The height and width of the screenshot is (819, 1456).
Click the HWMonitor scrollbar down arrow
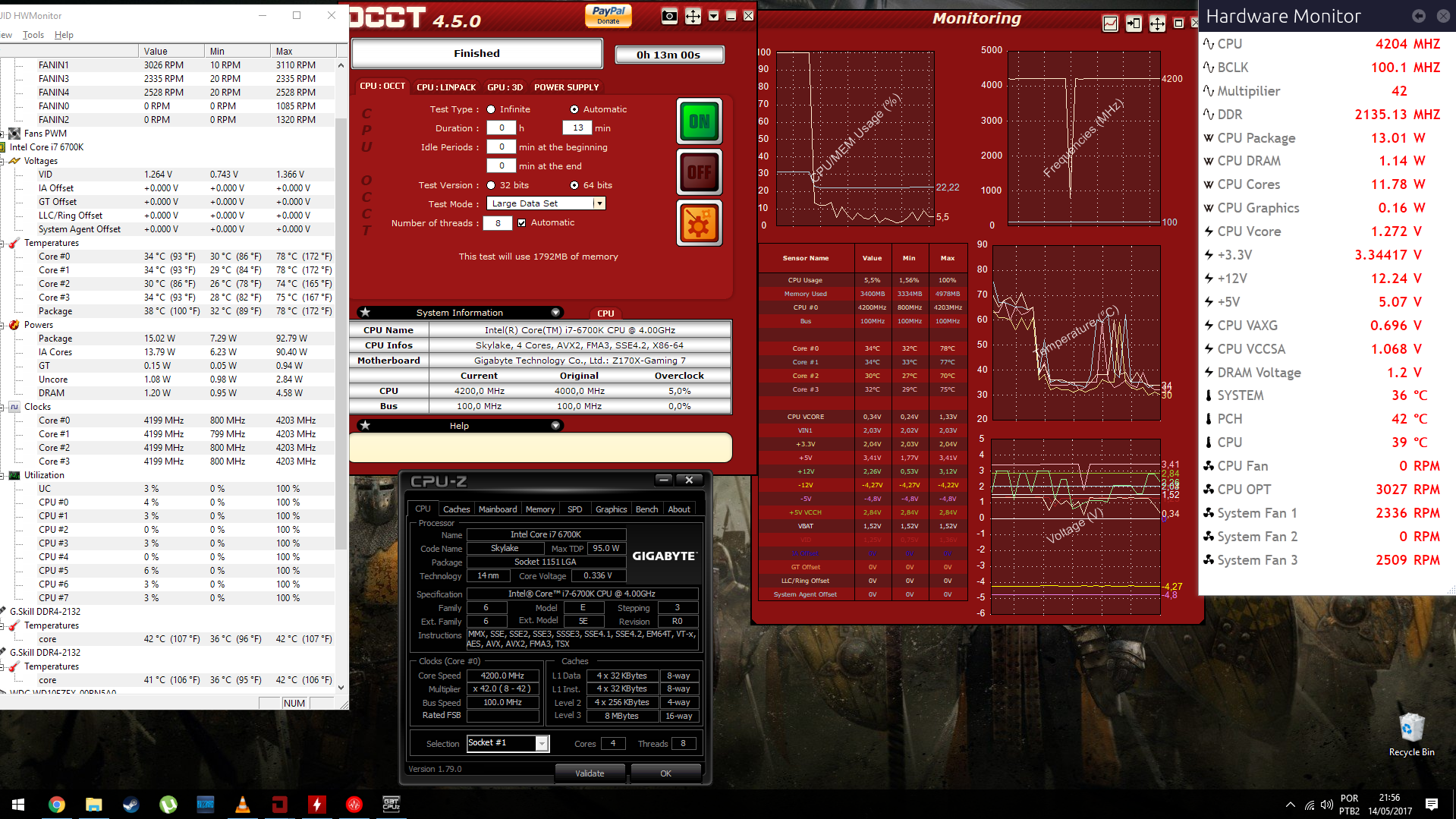pyautogui.click(x=341, y=688)
